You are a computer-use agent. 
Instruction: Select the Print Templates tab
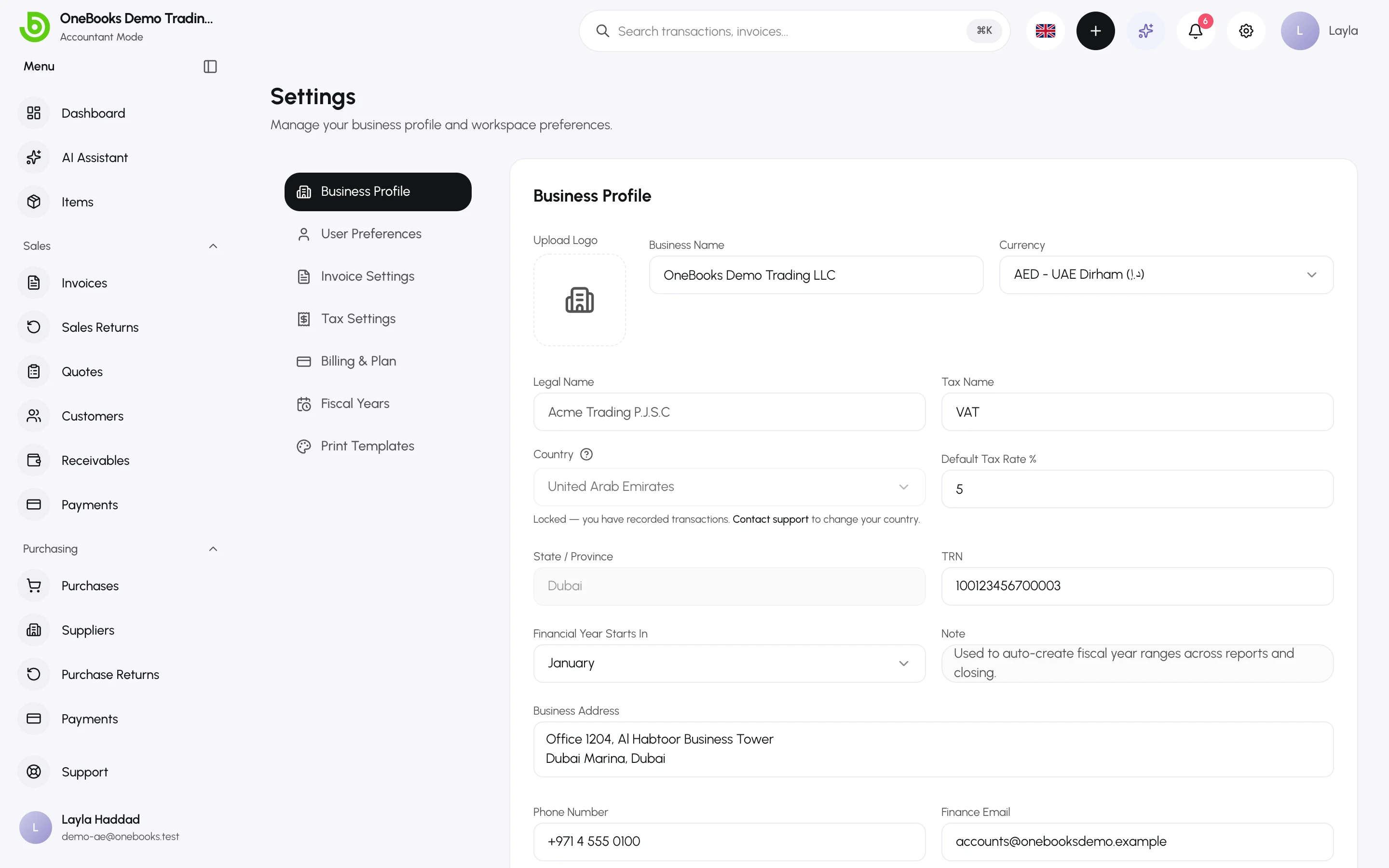[378, 446]
